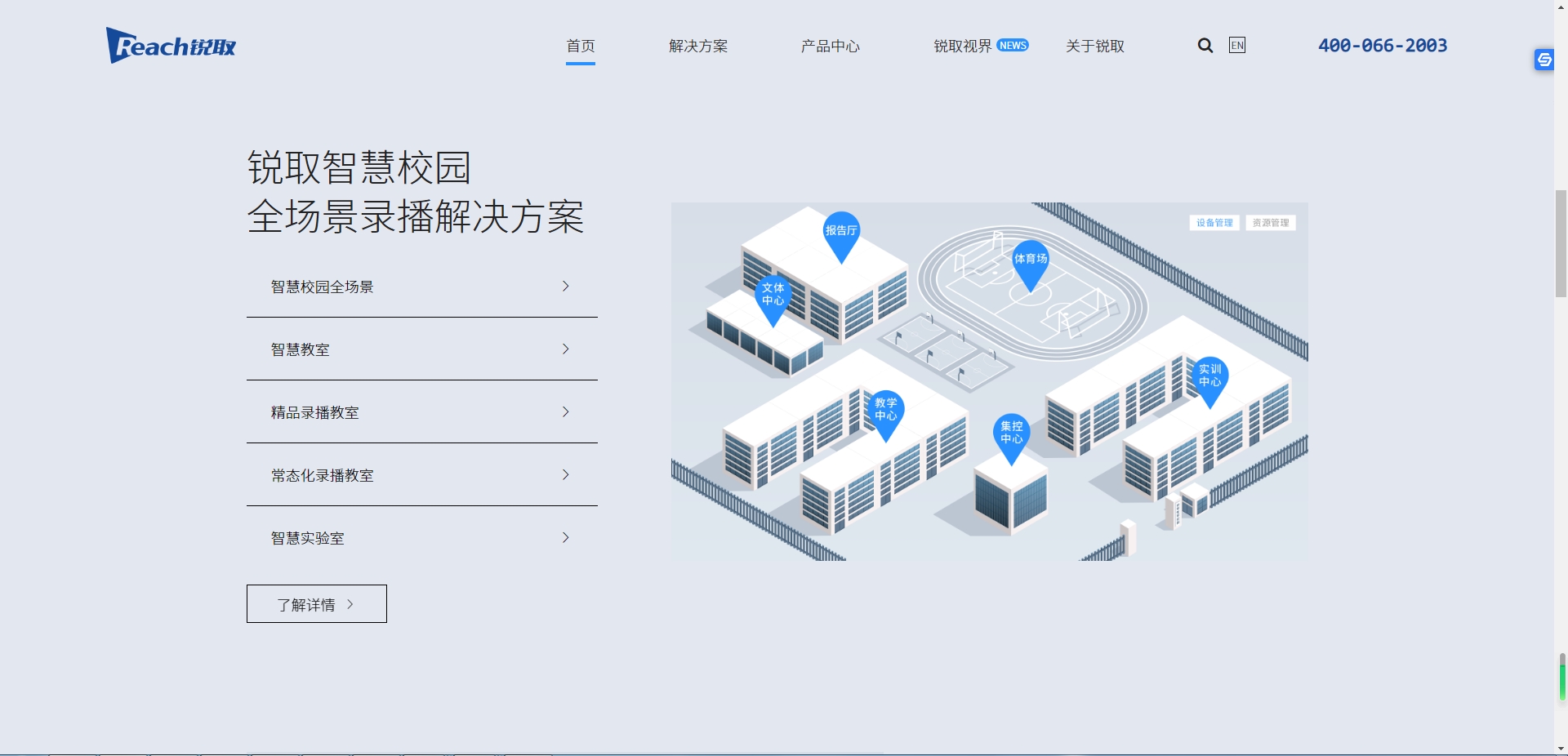Select the 教学中心 location pin

[885, 411]
